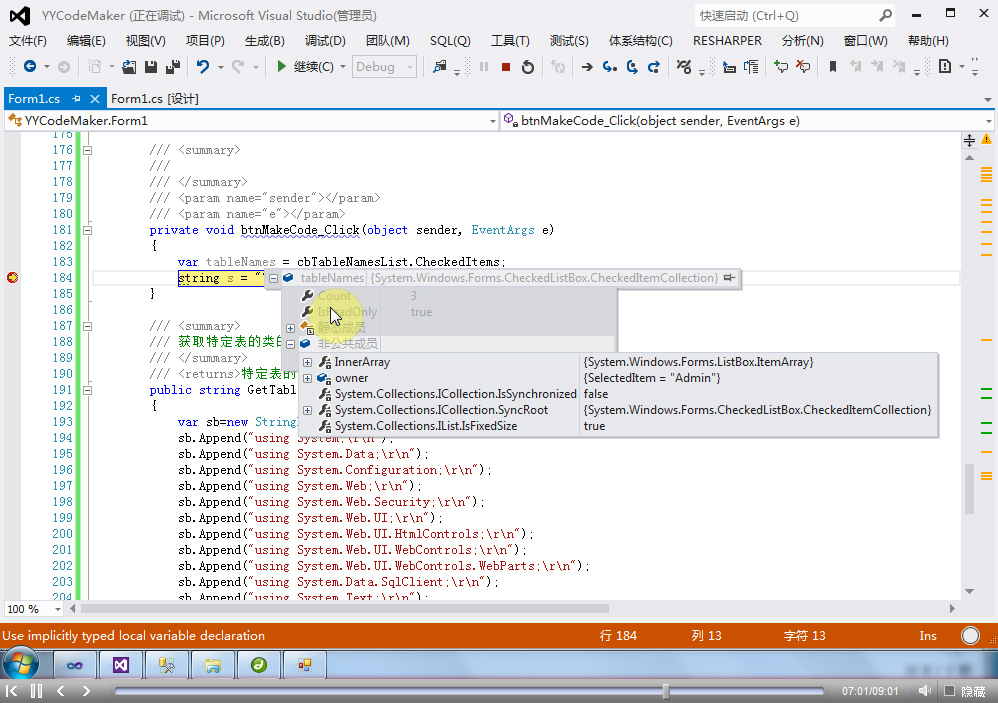This screenshot has width=998, height=703.
Task: Move the video progress slider handle
Action: click(666, 691)
